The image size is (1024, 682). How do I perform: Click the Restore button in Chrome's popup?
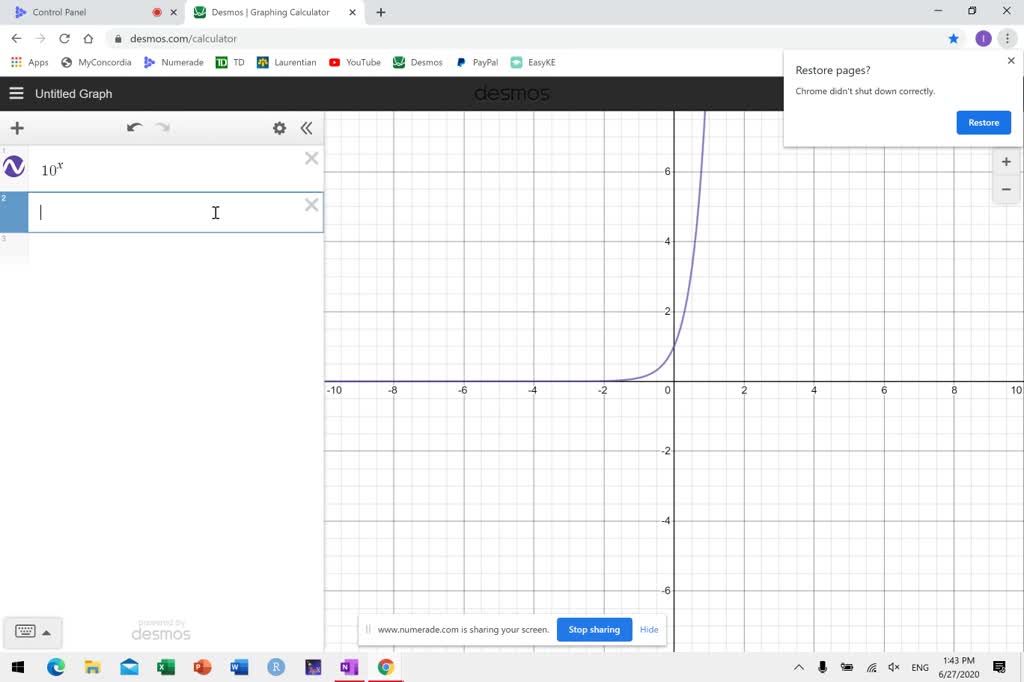[983, 122]
